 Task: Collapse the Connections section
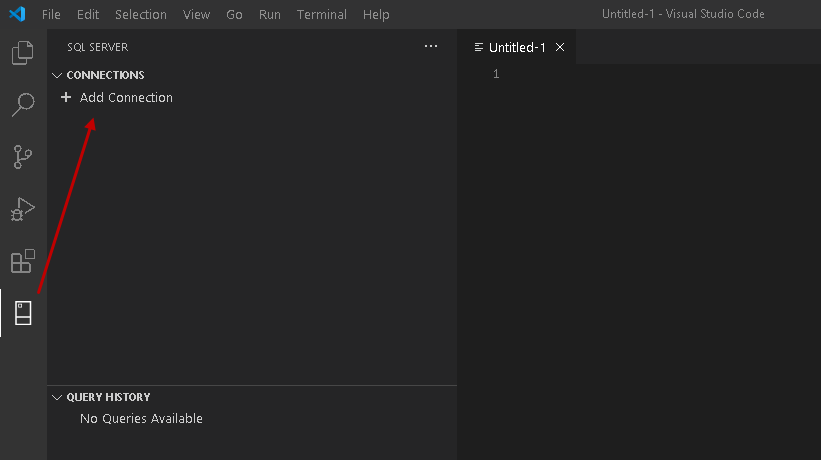57,75
